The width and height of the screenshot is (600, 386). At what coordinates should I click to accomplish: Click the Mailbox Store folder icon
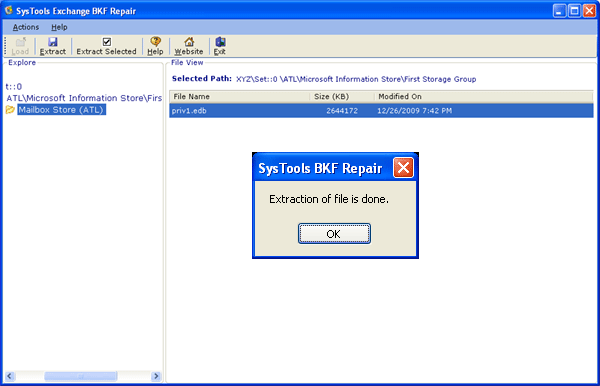(10, 110)
